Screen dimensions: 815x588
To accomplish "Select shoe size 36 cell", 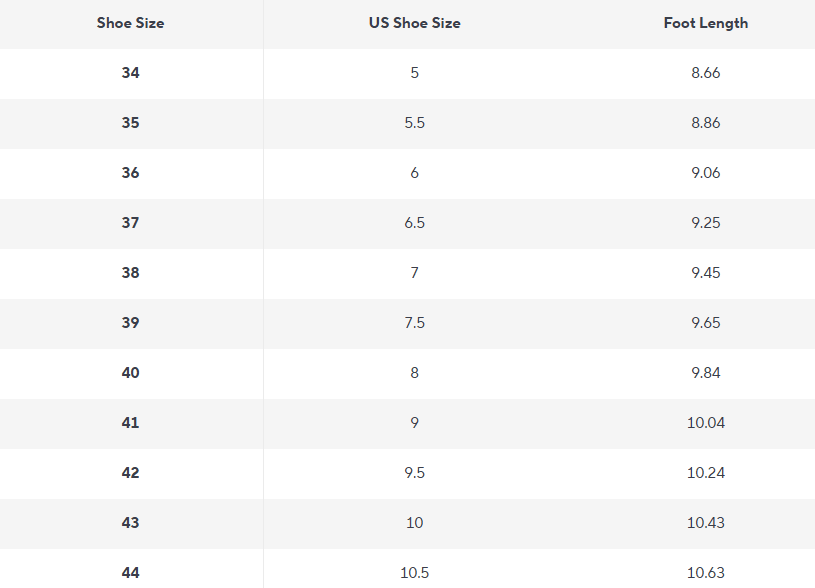I will [x=130, y=173].
